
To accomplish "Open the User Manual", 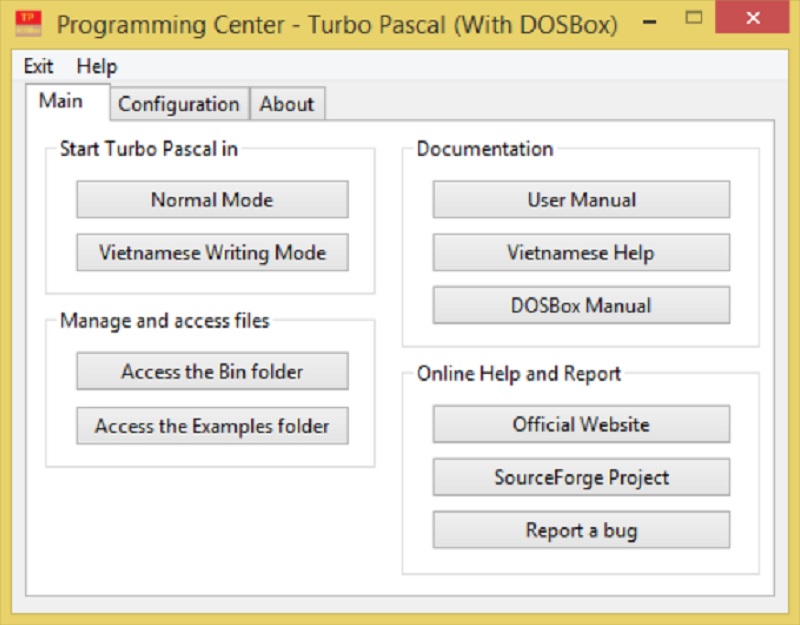I will coord(581,199).
